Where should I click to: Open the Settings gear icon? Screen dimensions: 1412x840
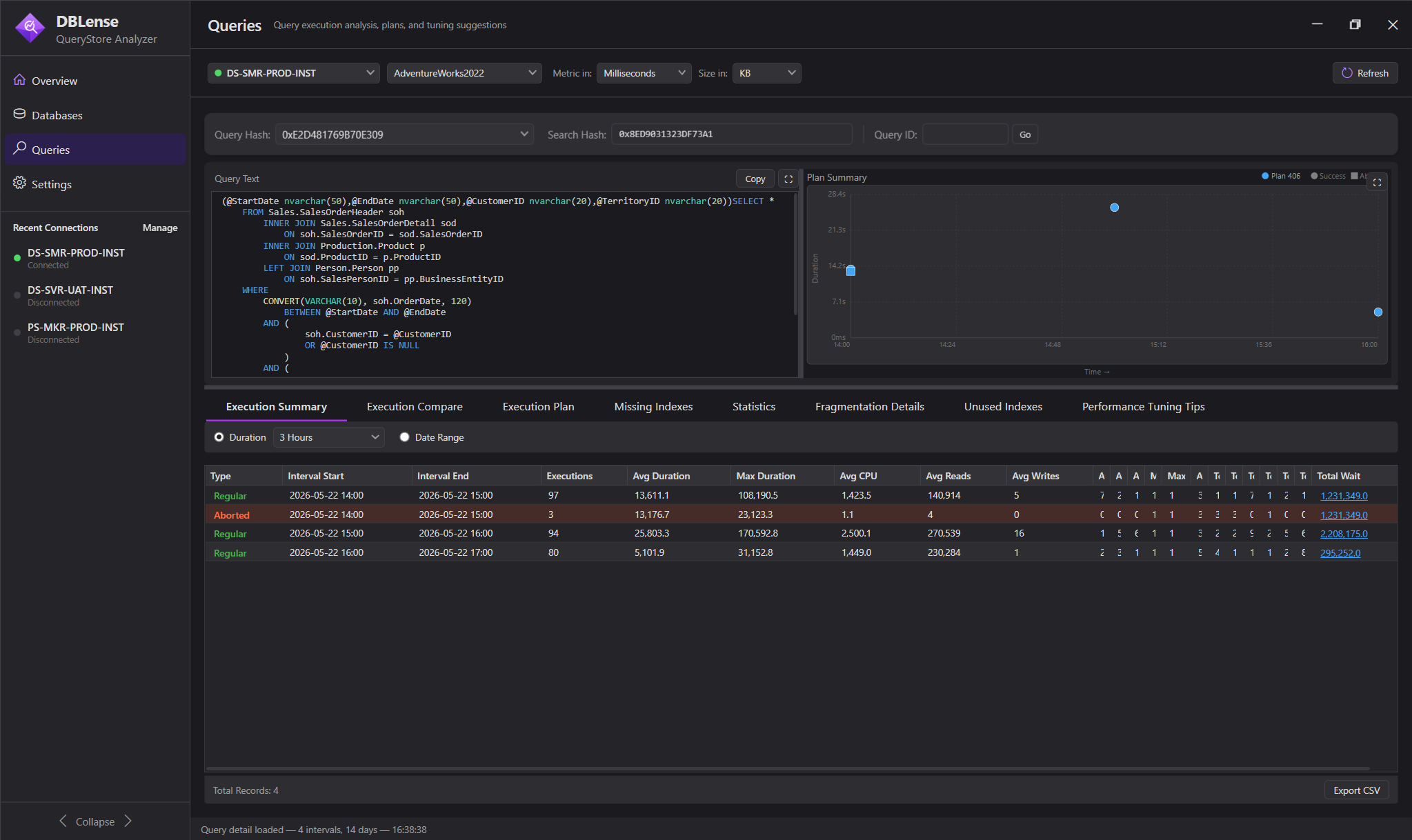(19, 183)
